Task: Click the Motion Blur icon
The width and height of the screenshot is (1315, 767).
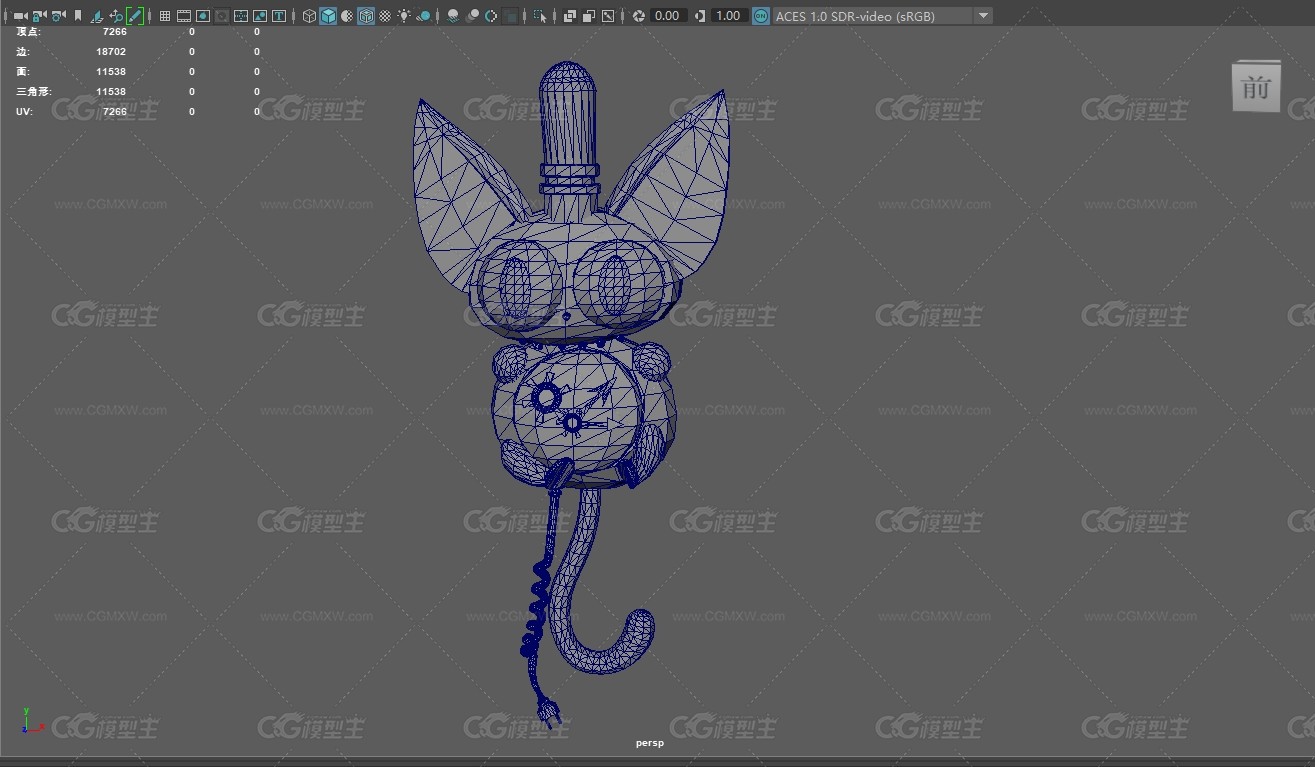Action: point(471,16)
